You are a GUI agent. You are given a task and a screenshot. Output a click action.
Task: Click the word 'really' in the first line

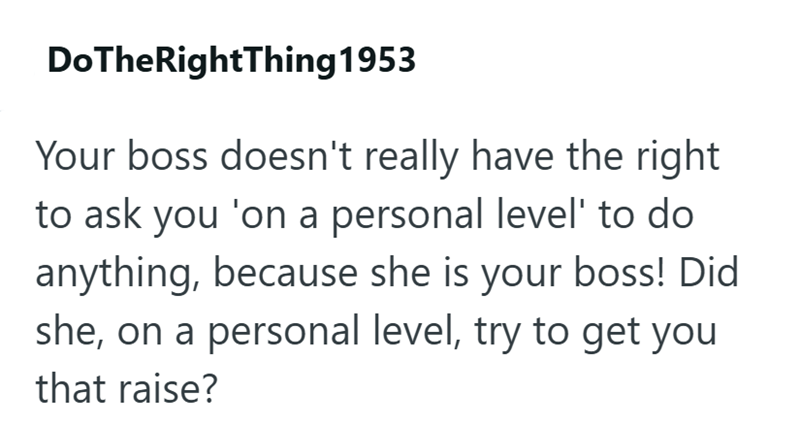coord(411,158)
